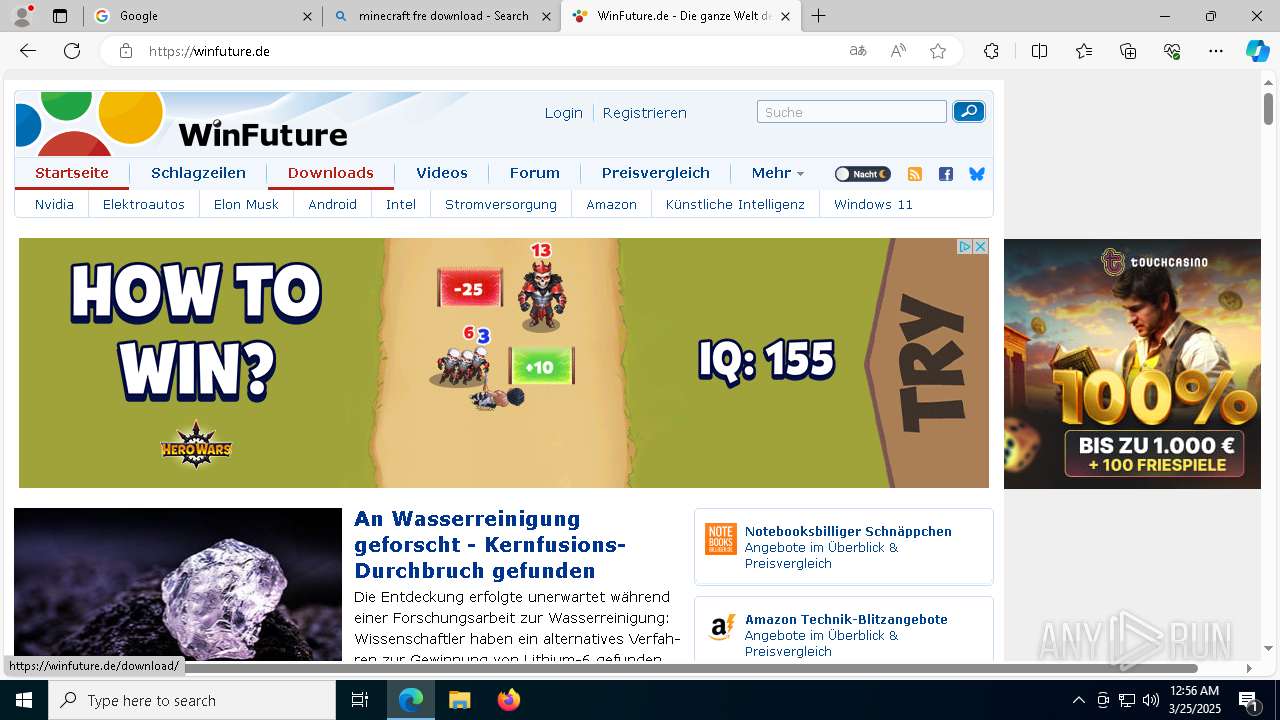Viewport: 1280px width, 720px height.
Task: Expand the Mehr dropdown menu
Action: (778, 173)
